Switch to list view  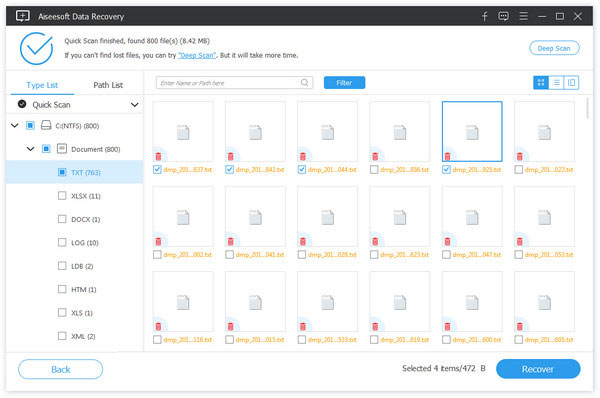(x=556, y=83)
